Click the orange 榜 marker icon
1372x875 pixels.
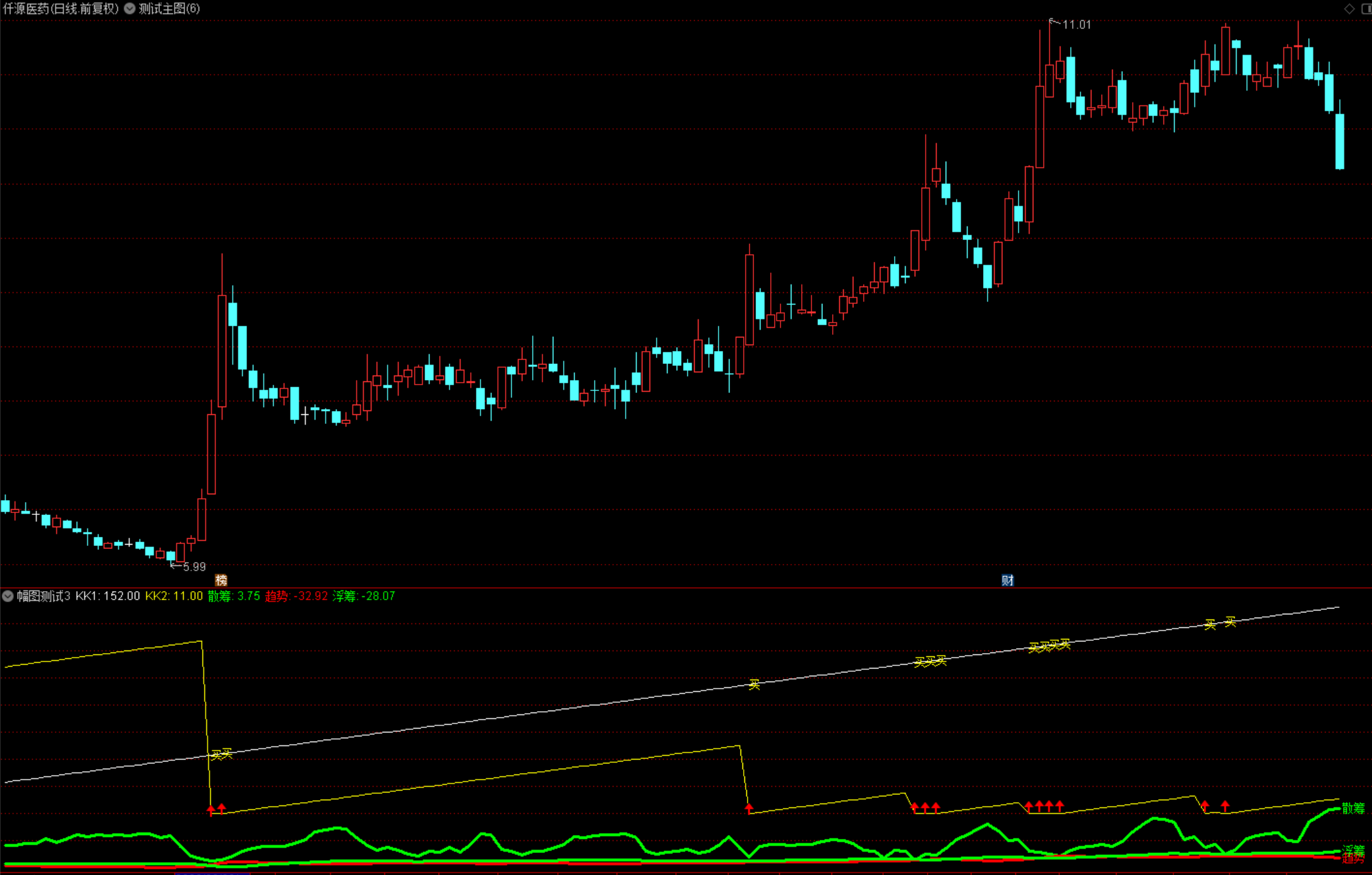221,580
